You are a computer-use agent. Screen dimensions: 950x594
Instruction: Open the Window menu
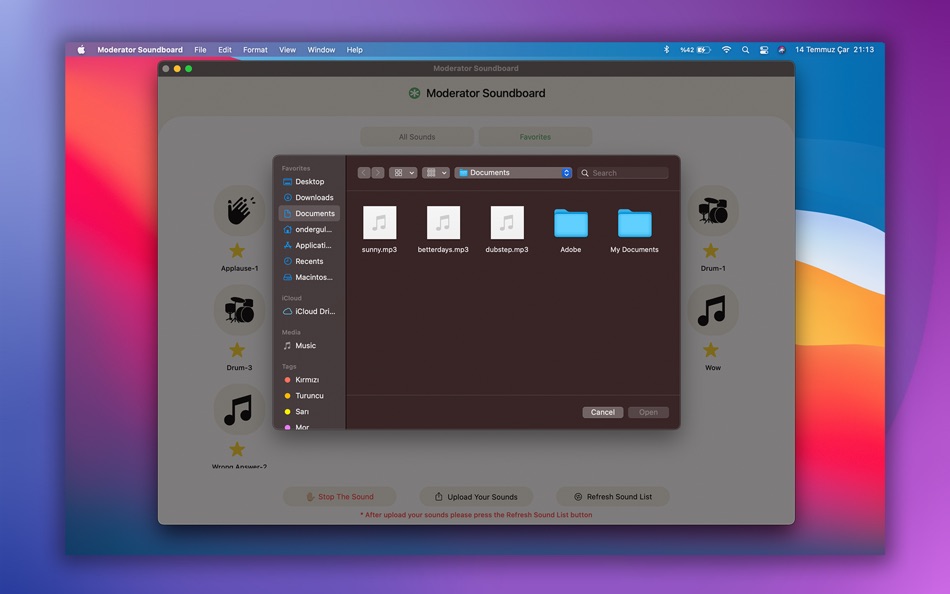[321, 50]
